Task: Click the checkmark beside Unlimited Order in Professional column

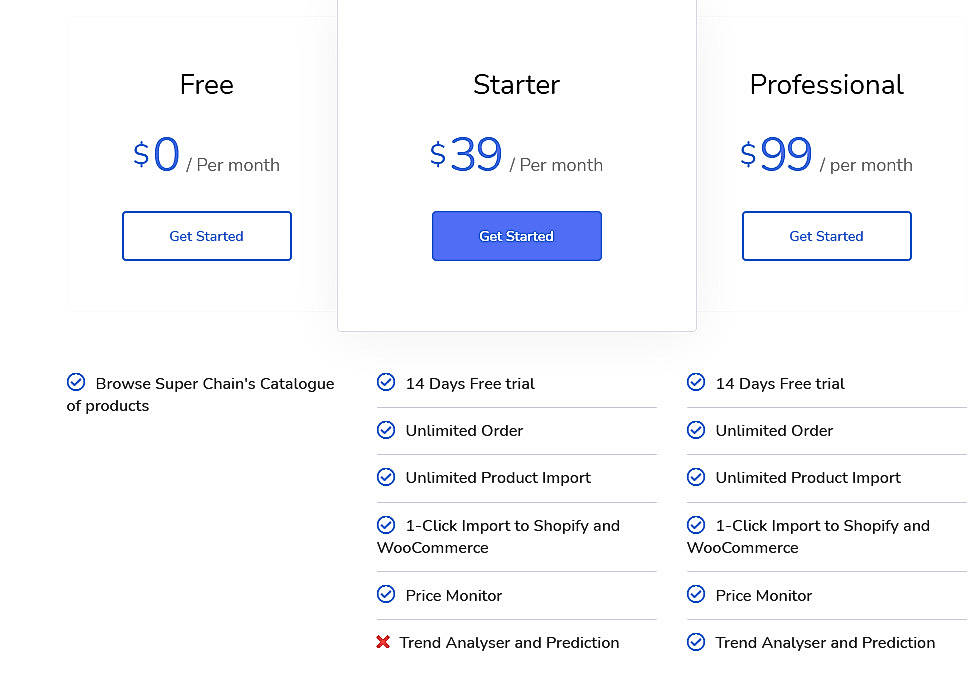Action: coord(696,429)
